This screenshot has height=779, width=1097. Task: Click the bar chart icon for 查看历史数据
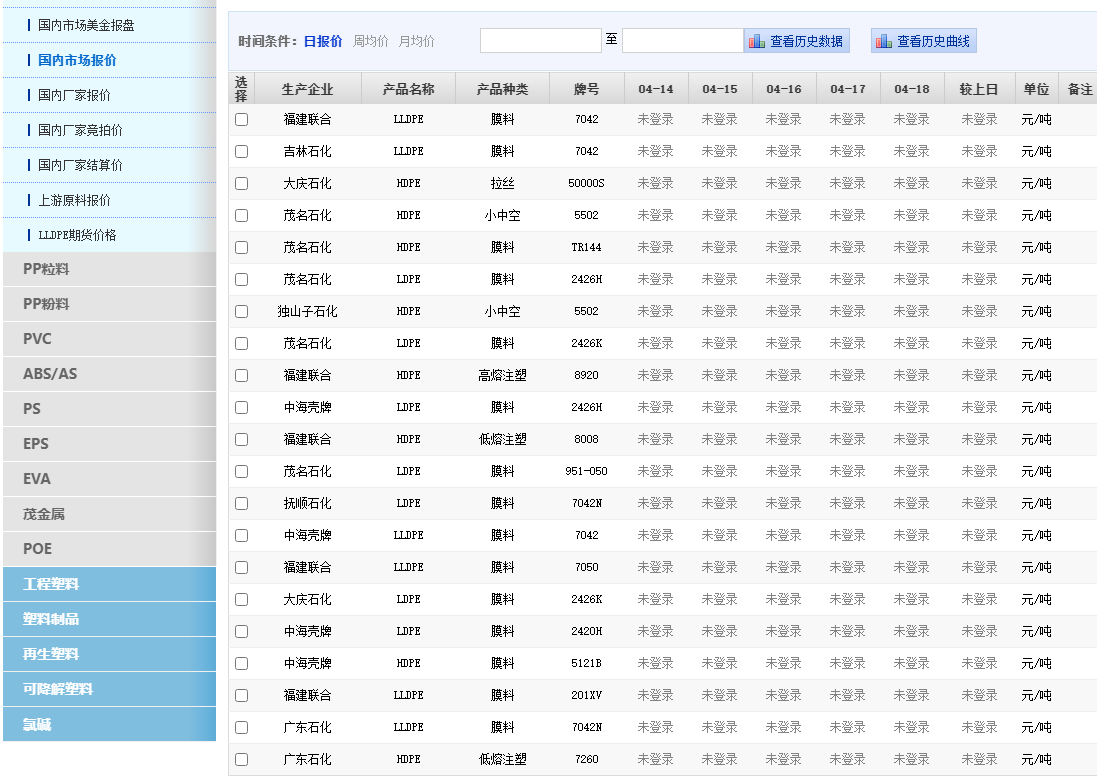coord(757,41)
